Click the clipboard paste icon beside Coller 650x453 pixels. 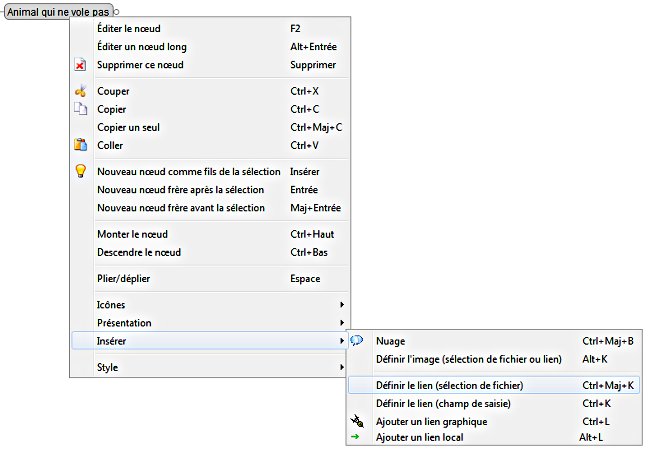coord(81,145)
